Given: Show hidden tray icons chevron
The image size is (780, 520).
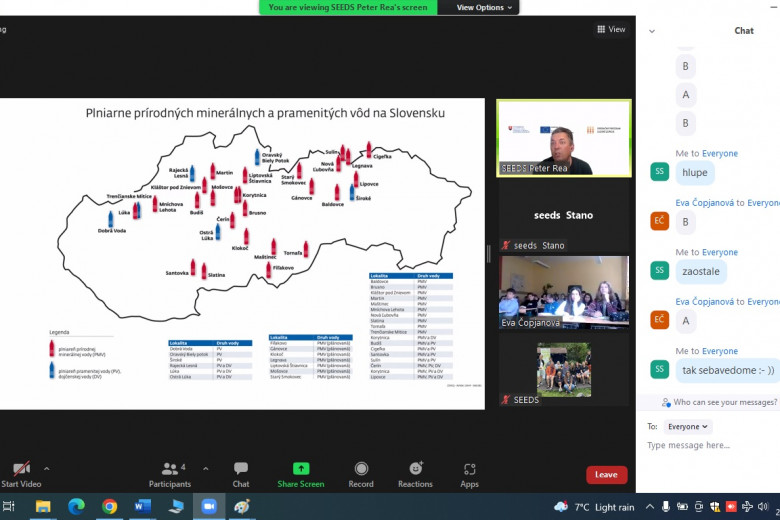Looking at the screenshot, I should tap(650, 507).
